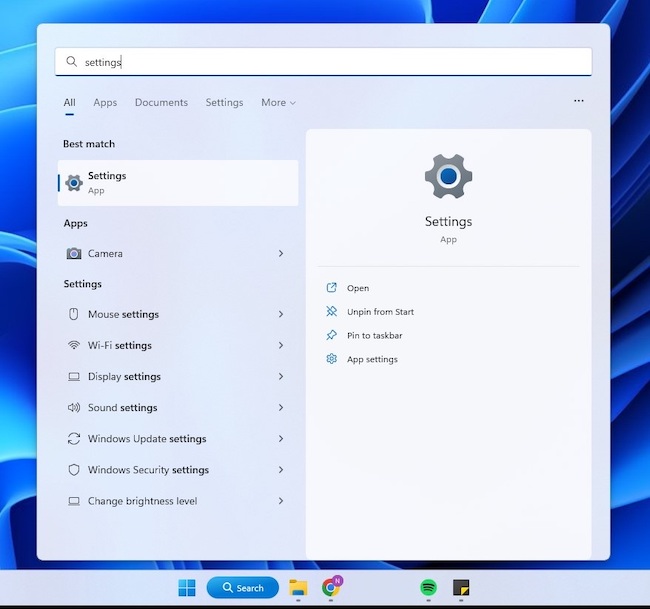Click the magnifier icon in the search box
The image size is (650, 609).
tap(71, 62)
